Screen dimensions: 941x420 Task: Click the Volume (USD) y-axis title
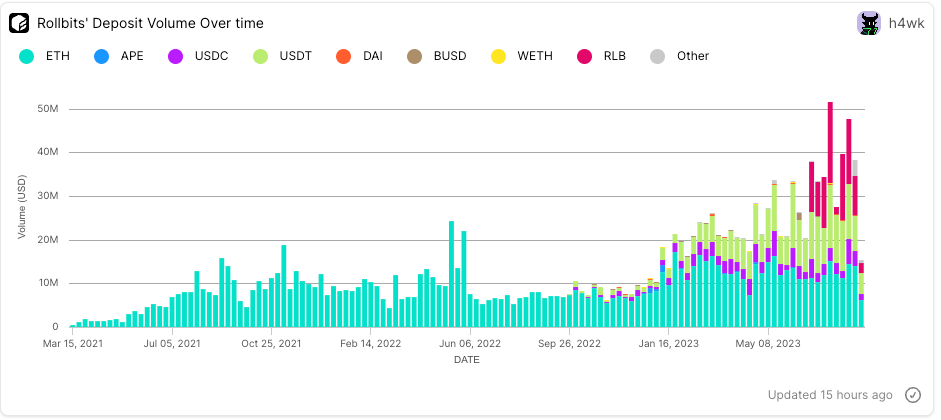(x=22, y=207)
